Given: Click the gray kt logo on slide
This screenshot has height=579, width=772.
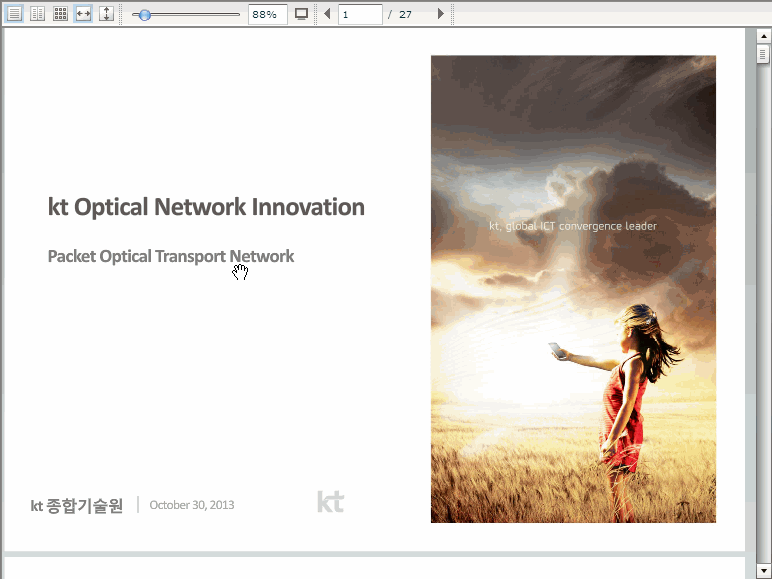Looking at the screenshot, I should click(x=330, y=502).
